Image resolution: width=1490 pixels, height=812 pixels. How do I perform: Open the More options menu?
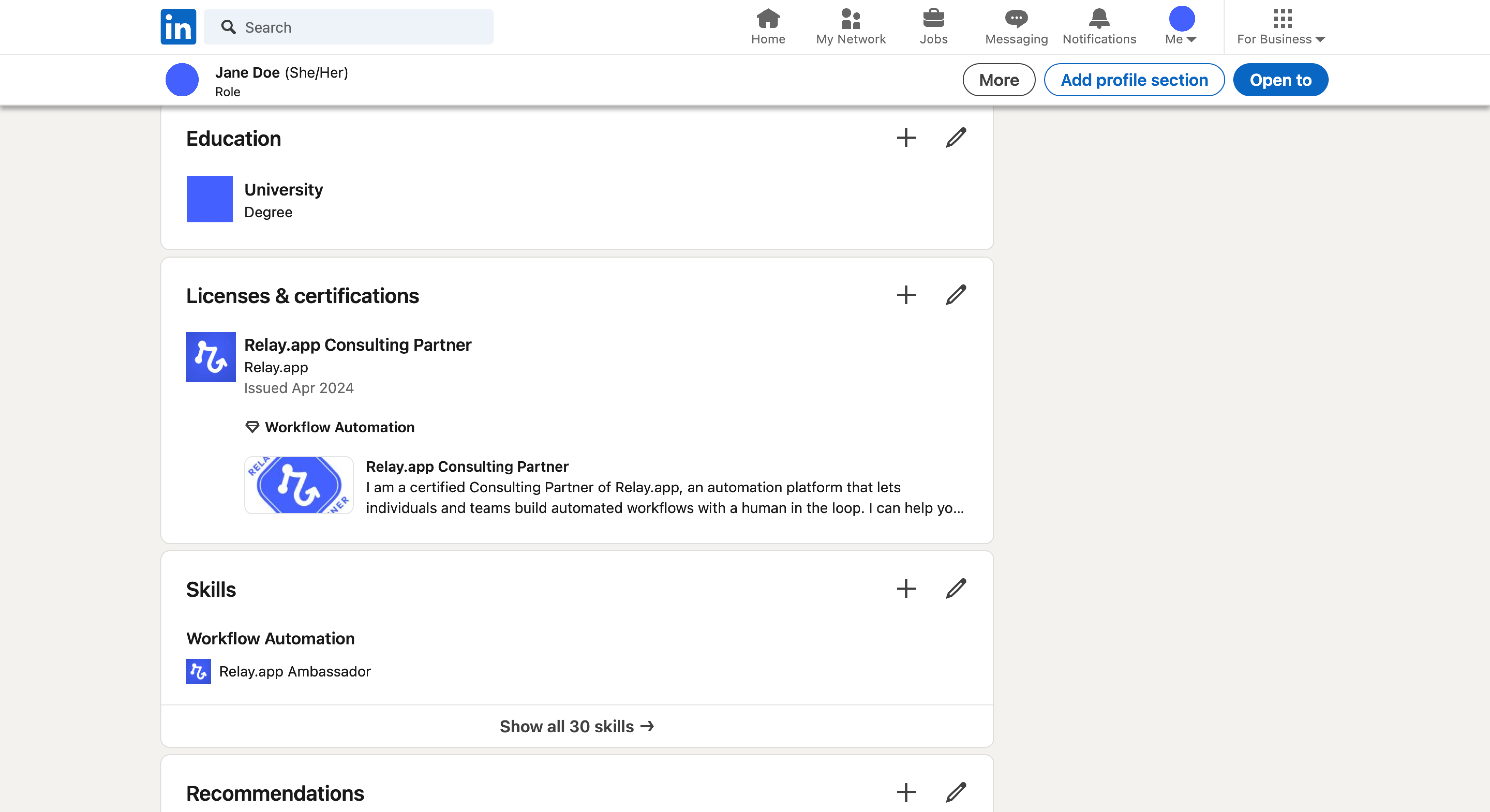999,80
